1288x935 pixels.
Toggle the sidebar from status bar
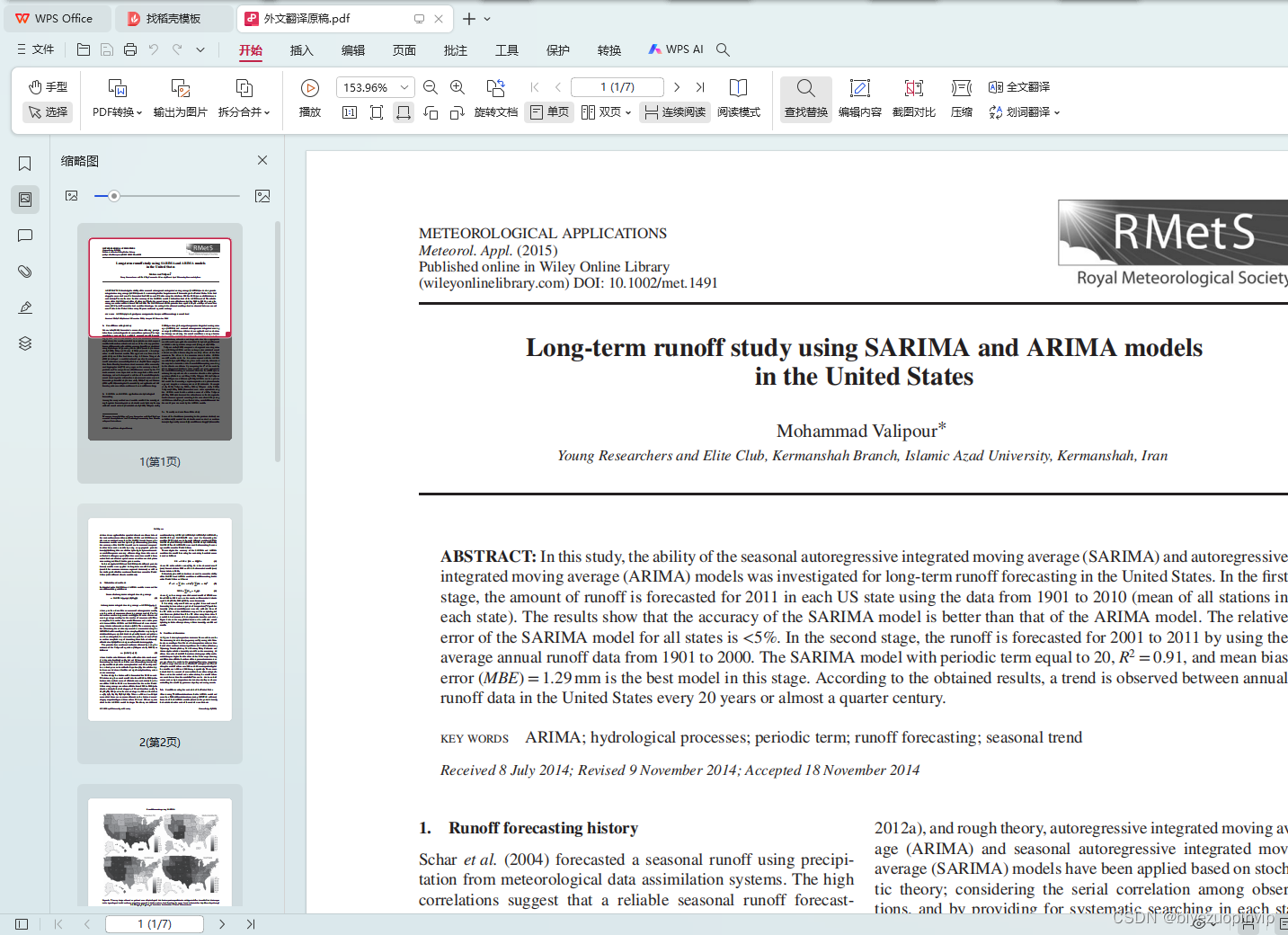[x=22, y=924]
